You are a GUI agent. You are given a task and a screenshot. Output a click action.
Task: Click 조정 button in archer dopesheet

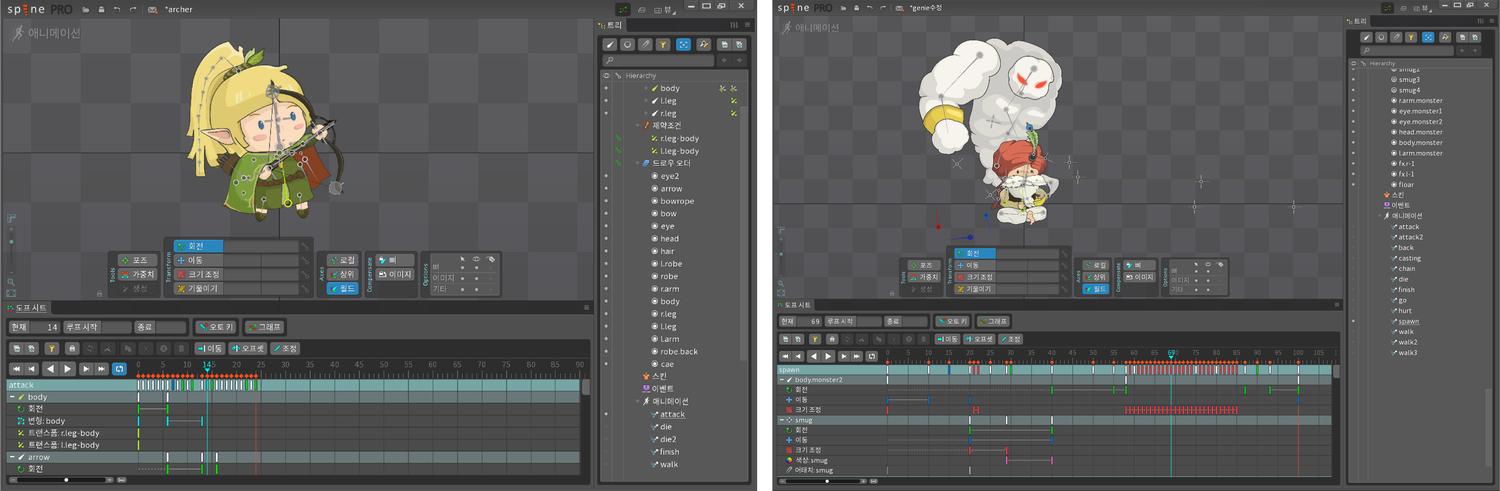(284, 348)
